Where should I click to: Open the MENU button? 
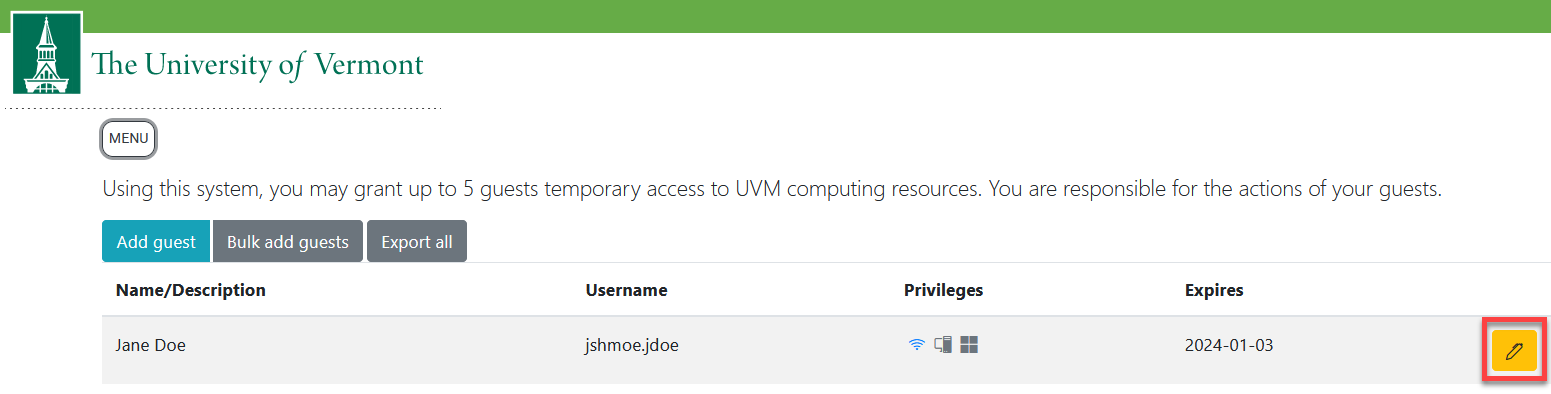point(129,139)
